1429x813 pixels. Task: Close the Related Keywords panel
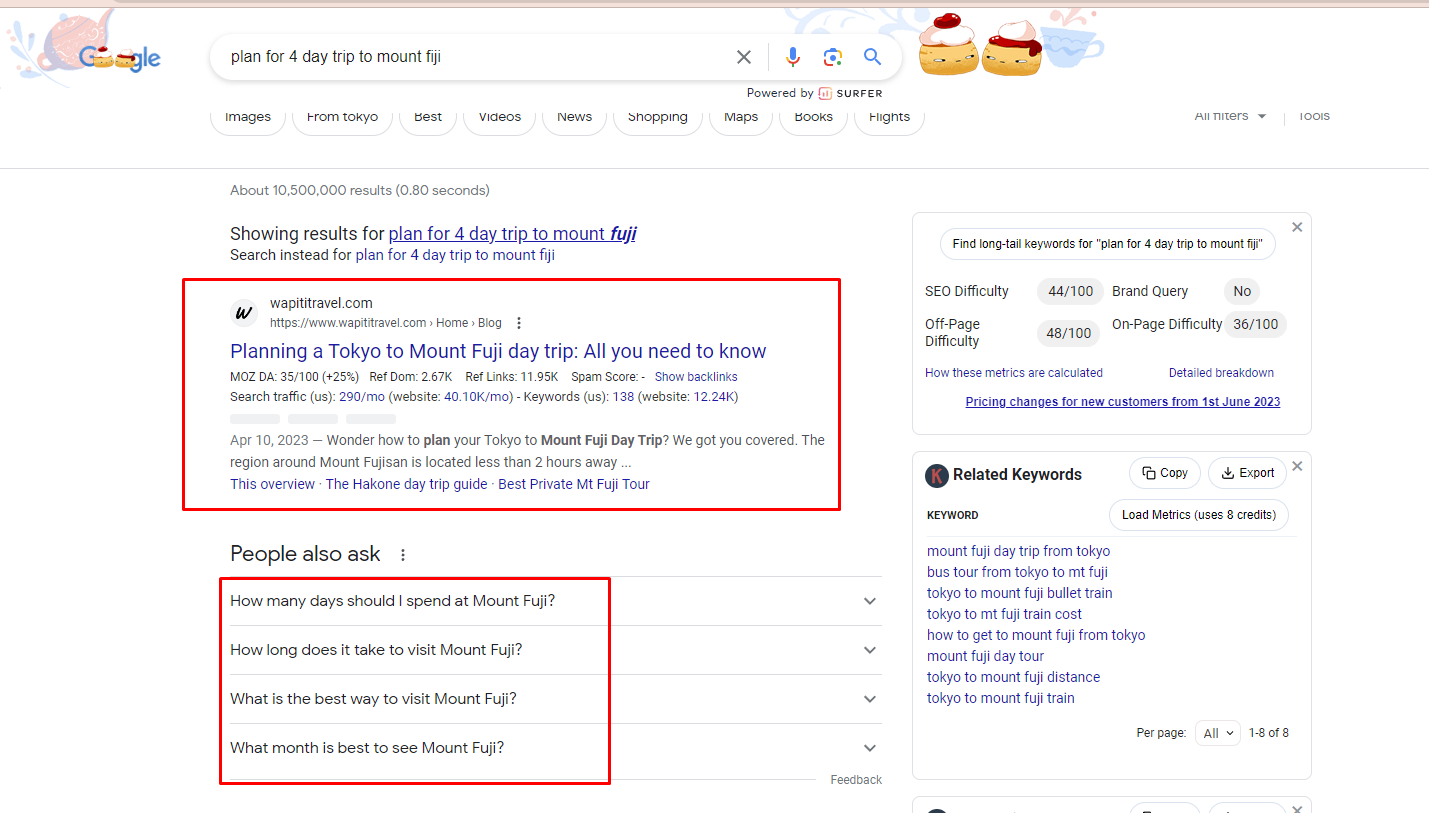point(1297,466)
